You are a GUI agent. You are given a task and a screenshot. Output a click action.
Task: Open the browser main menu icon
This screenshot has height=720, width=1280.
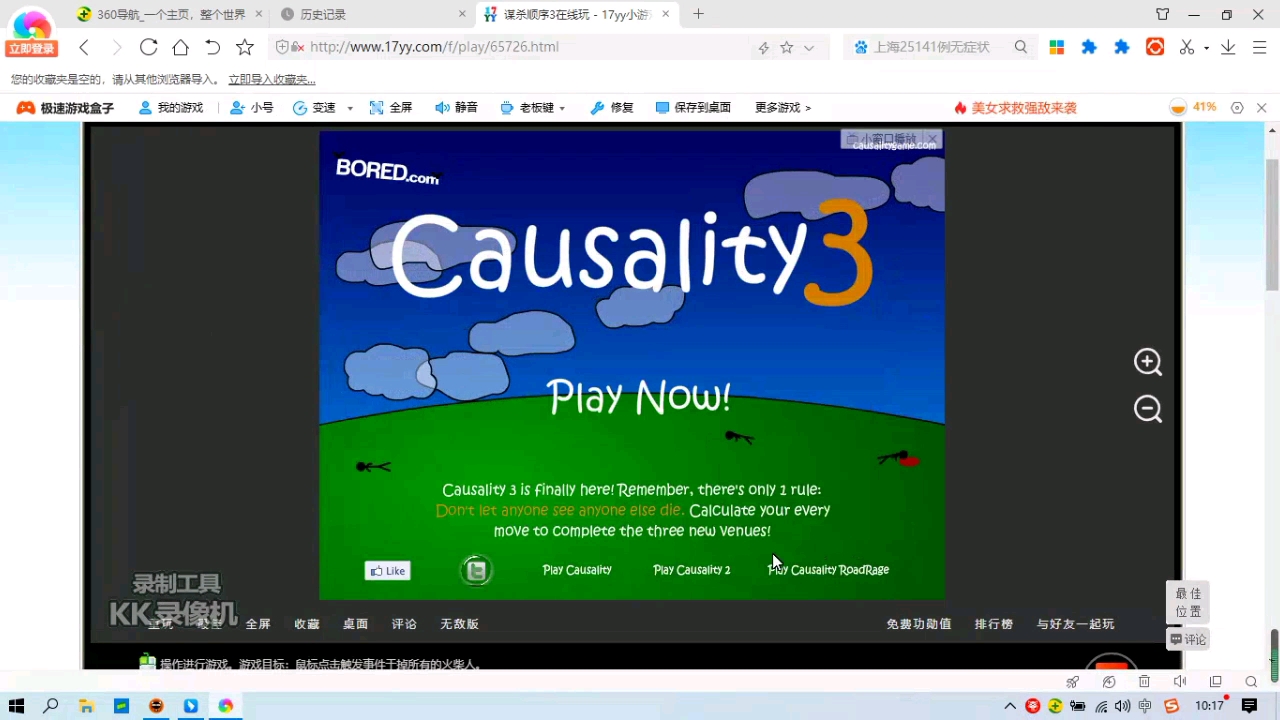point(1258,47)
